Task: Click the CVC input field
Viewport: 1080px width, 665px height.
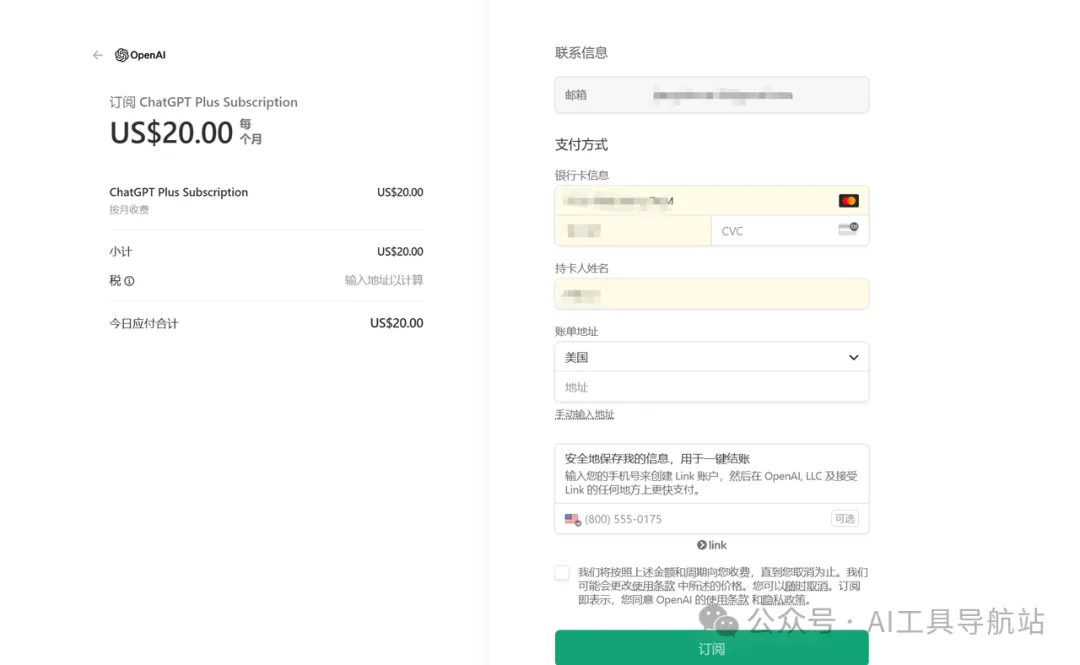Action: point(775,231)
